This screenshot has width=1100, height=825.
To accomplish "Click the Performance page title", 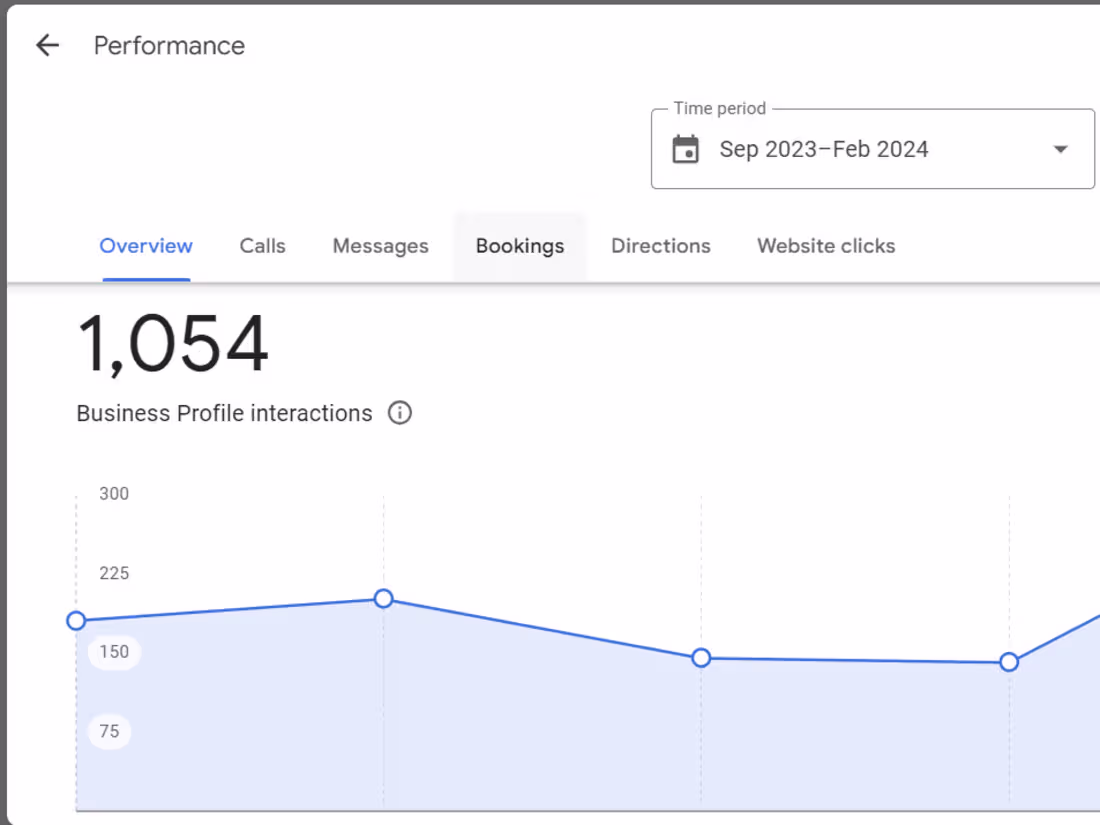I will coord(169,45).
